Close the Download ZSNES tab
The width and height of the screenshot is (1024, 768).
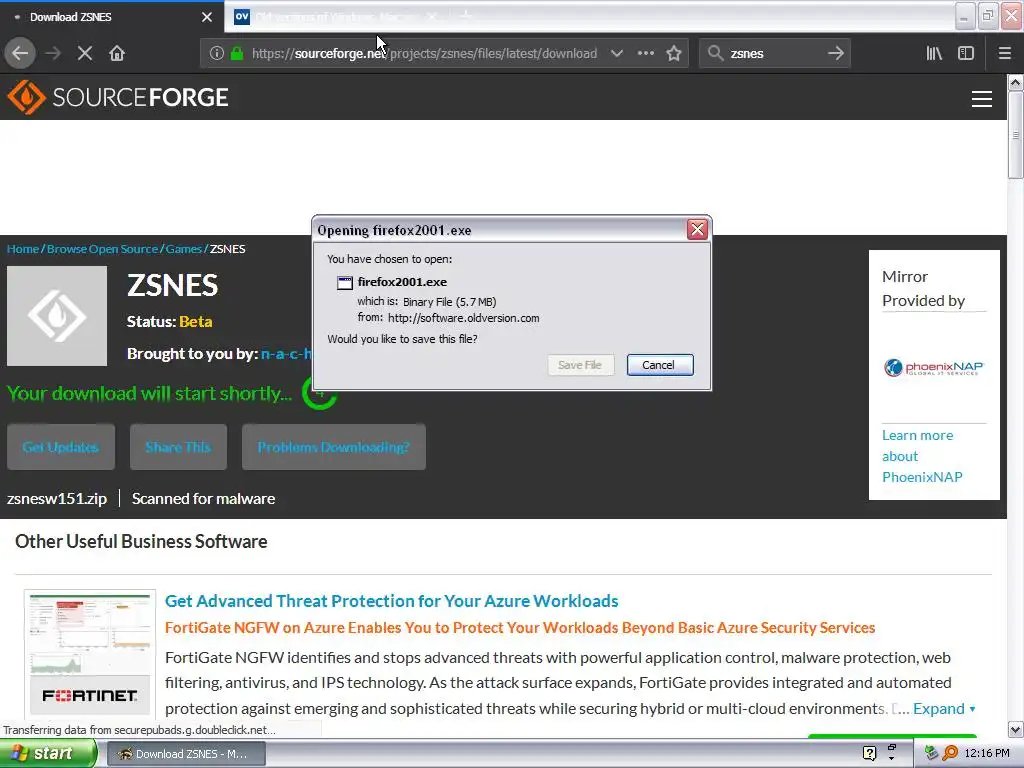[207, 17]
